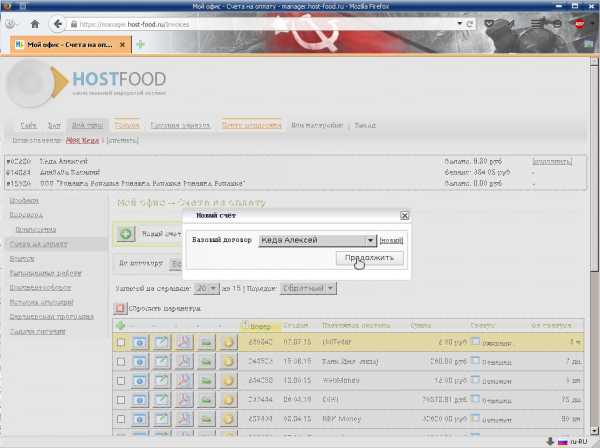Click the red reset parameters icon
The width and height of the screenshot is (600, 448).
pyautogui.click(x=121, y=309)
